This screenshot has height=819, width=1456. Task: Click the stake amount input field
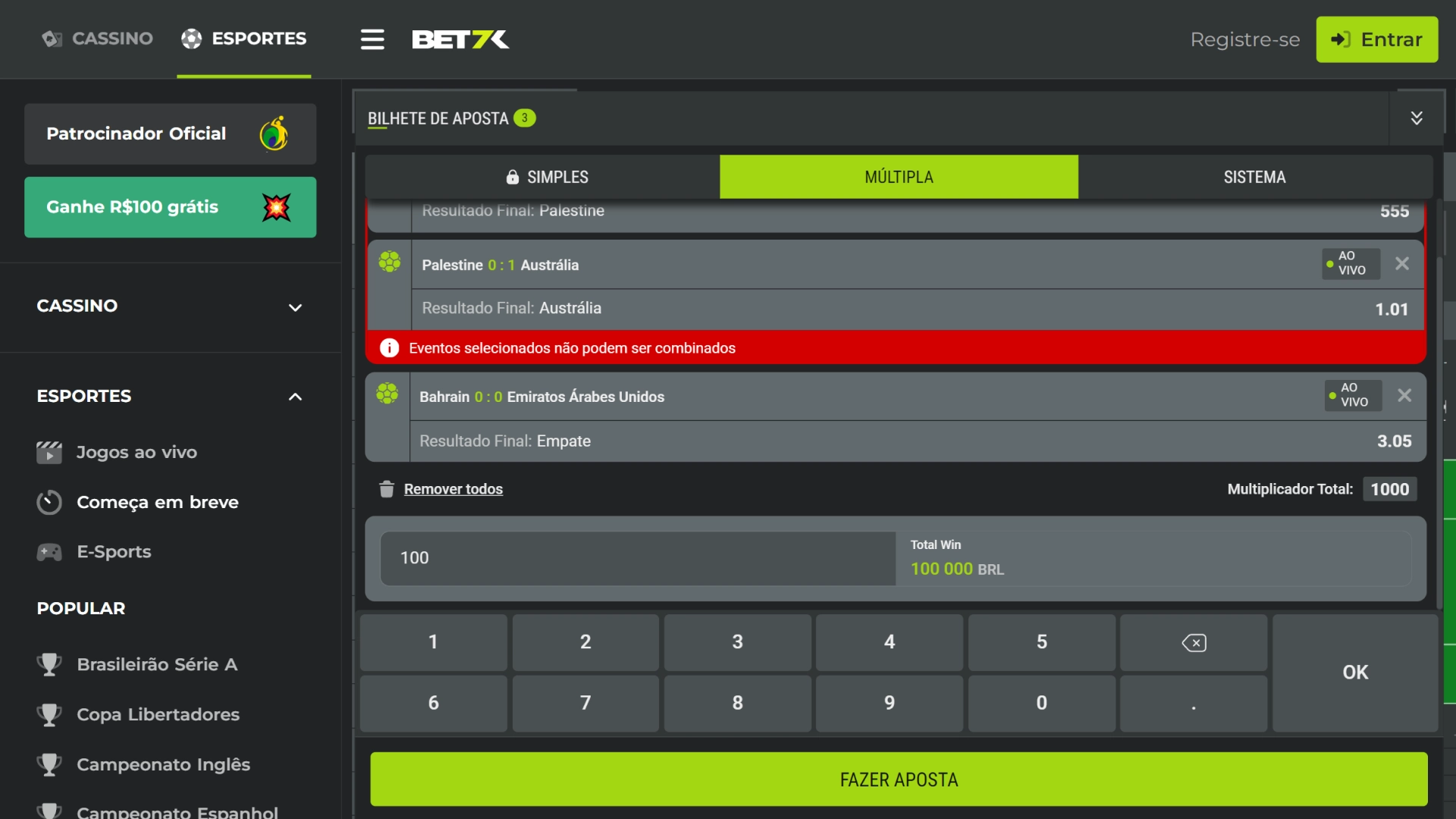(x=637, y=558)
